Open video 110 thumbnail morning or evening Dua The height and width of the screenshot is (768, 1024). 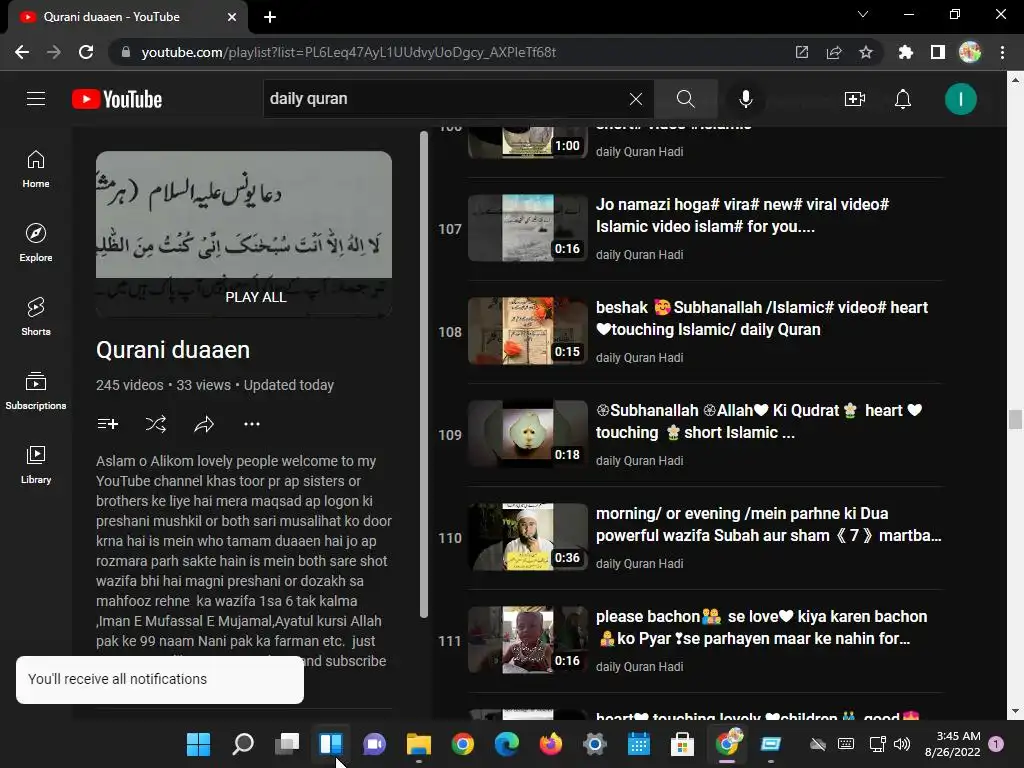coord(528,537)
